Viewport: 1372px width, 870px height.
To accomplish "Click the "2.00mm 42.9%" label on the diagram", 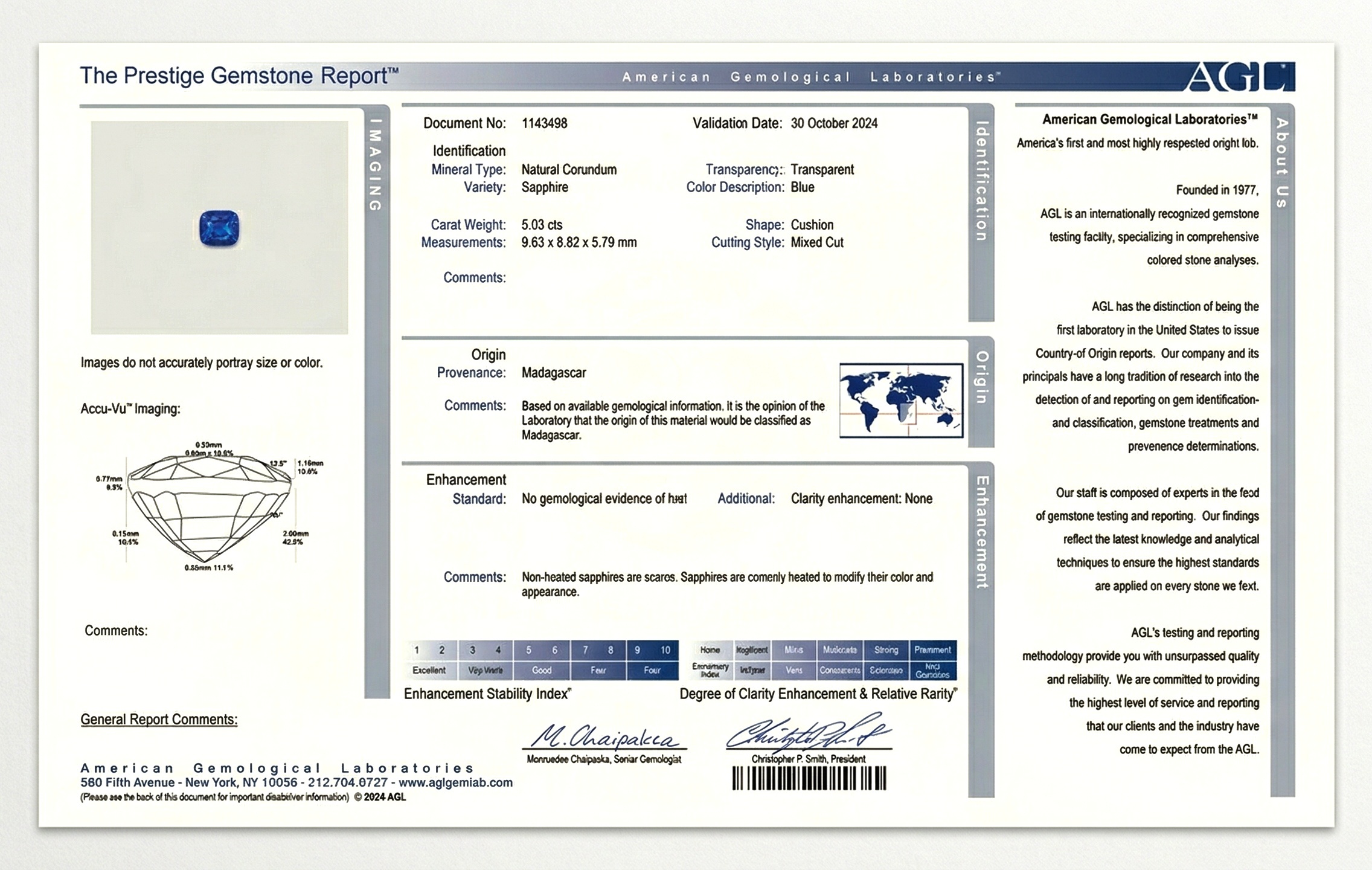I will tap(296, 538).
